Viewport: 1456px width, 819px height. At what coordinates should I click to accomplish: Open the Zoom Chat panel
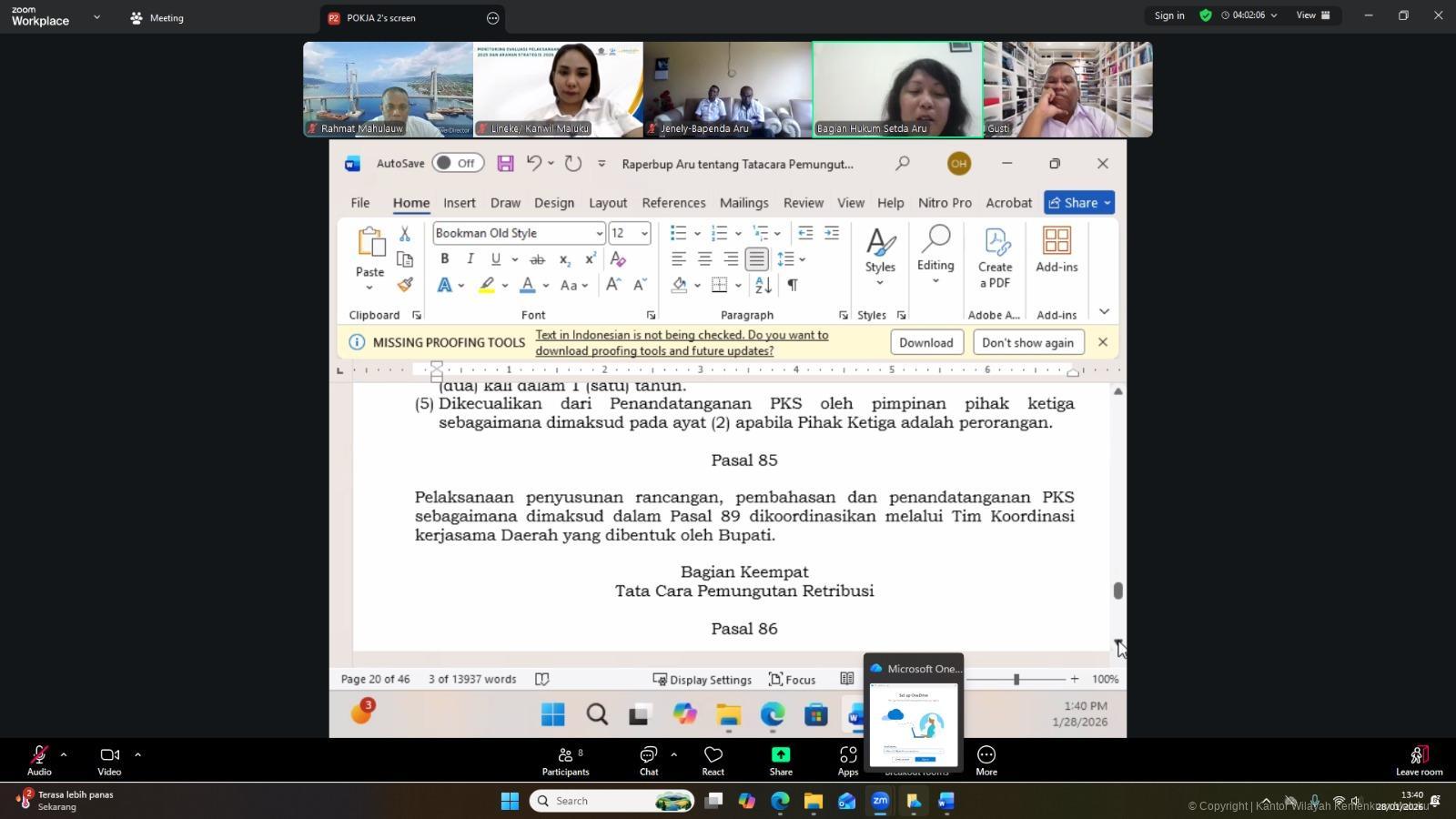click(x=648, y=761)
